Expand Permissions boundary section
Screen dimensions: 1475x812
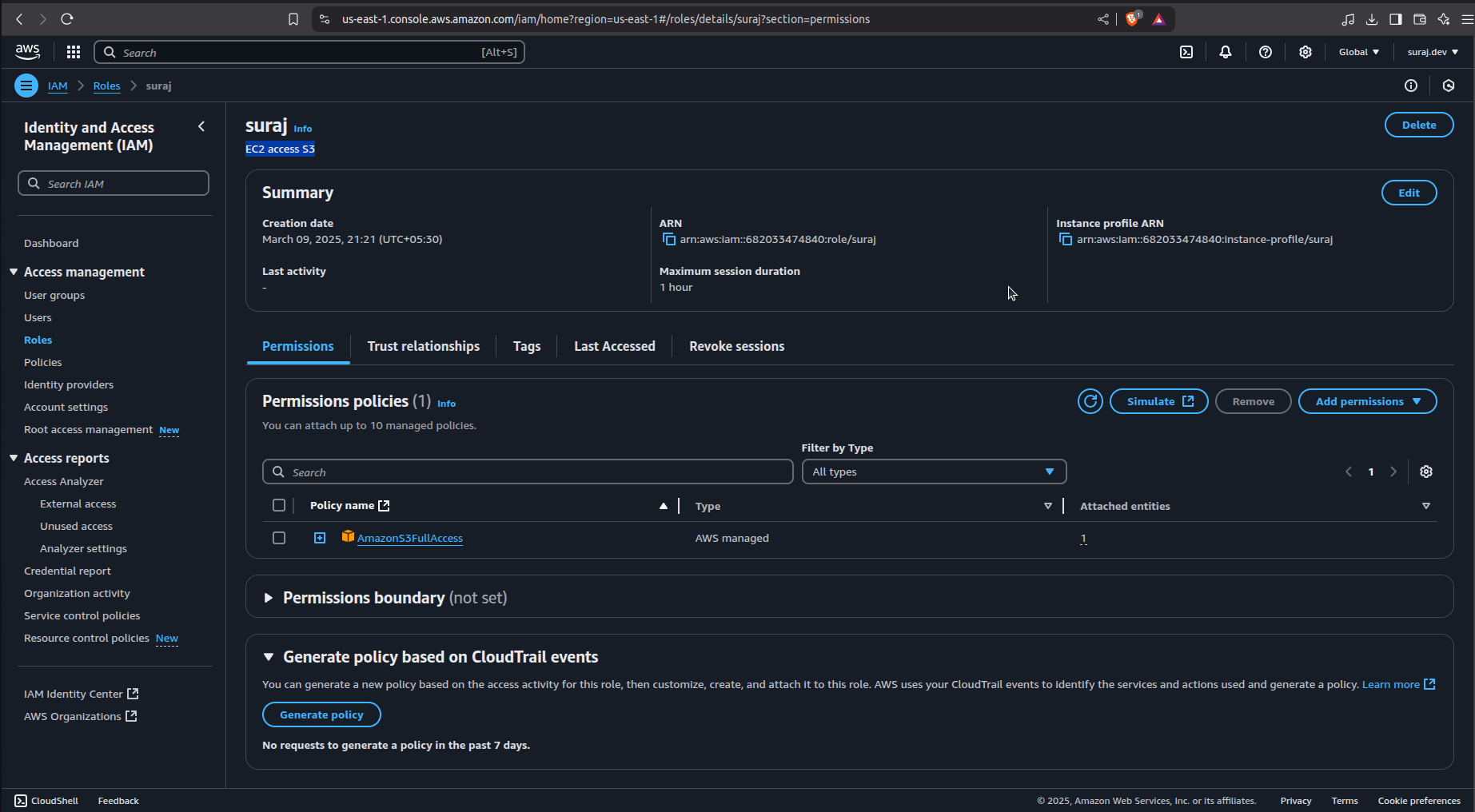269,598
